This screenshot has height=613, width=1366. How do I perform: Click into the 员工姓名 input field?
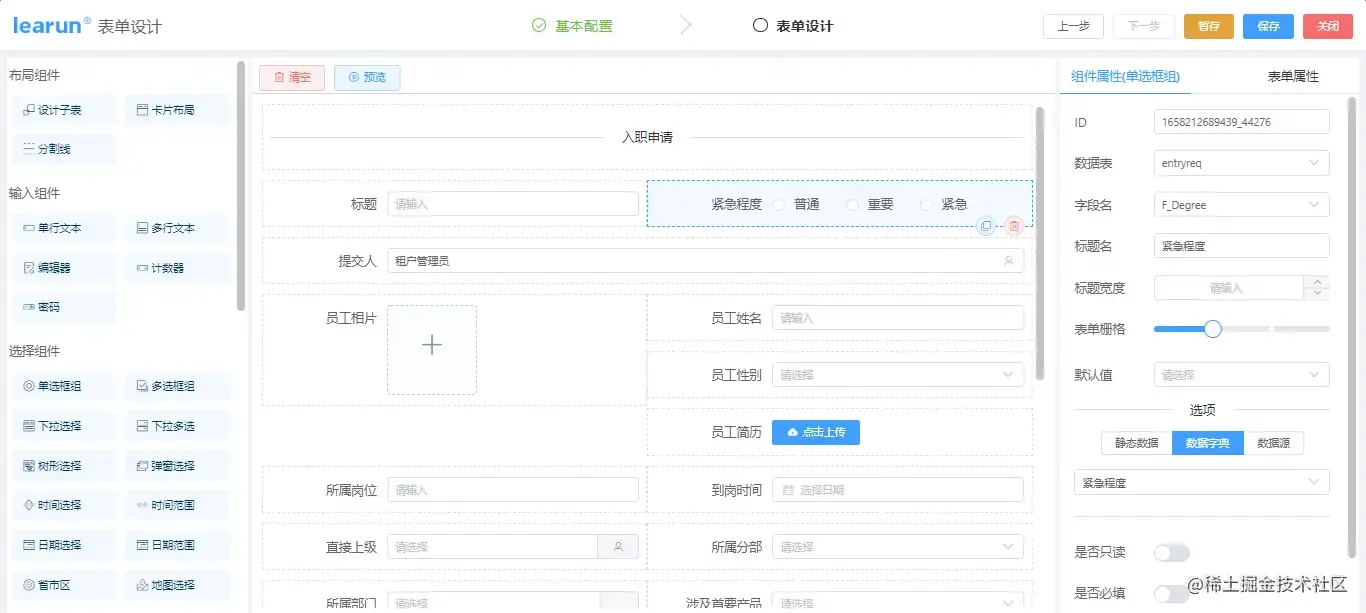pyautogui.click(x=898, y=318)
